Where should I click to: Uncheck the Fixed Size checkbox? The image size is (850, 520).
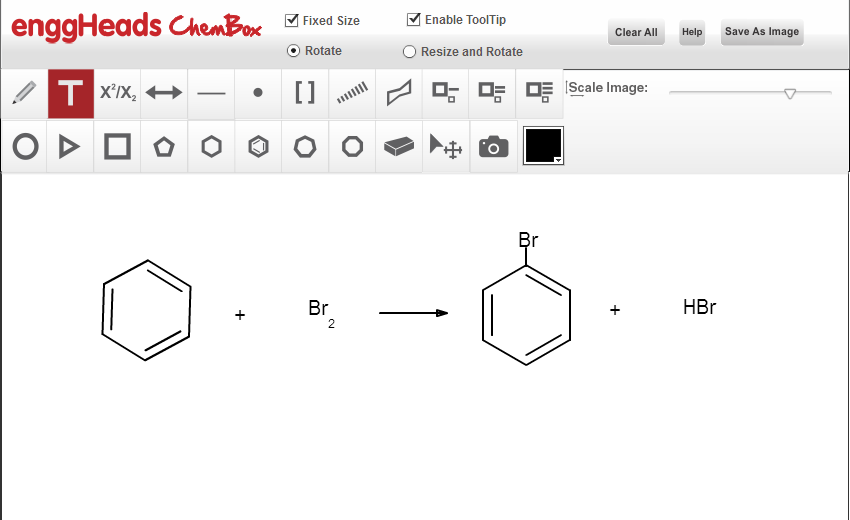pyautogui.click(x=292, y=20)
